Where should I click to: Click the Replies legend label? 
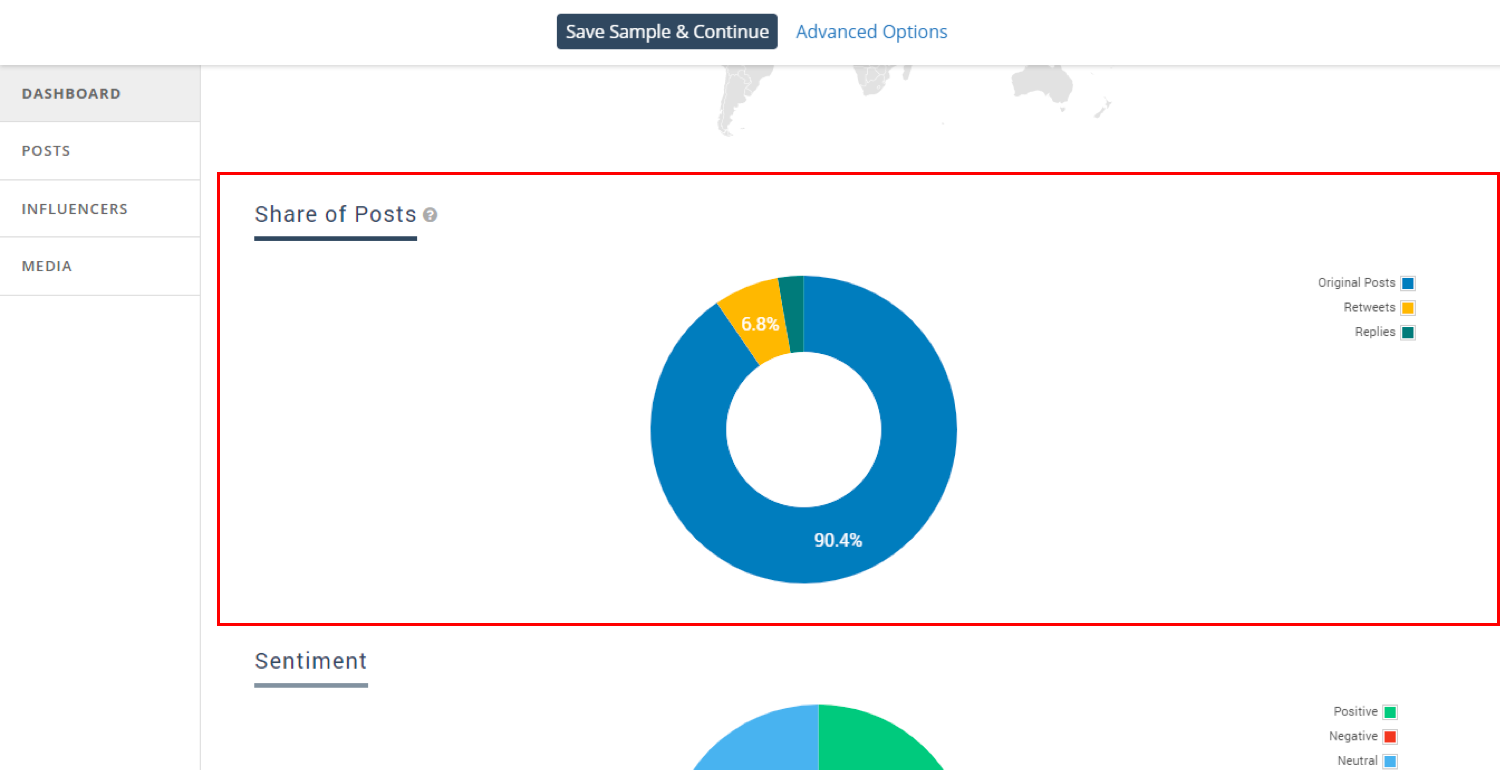click(x=1375, y=332)
